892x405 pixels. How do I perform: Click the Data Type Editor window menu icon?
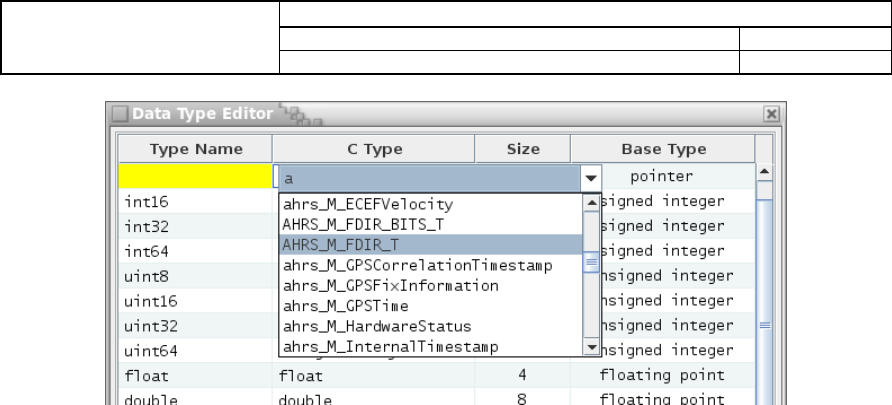[119, 114]
